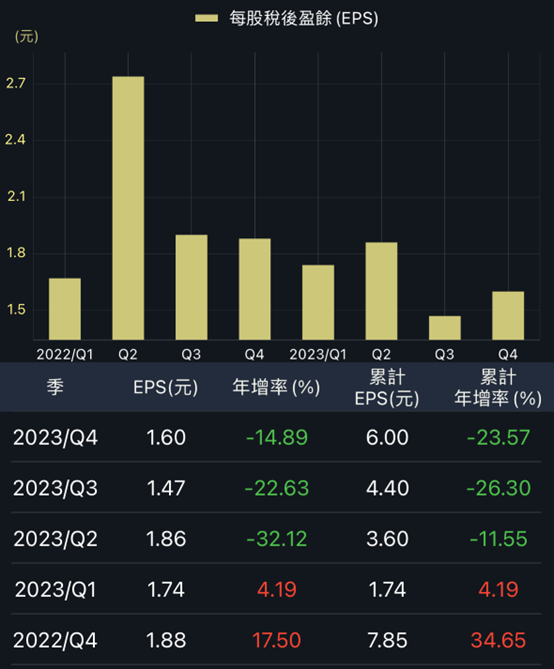Click the 年增率 (%) column header
554x669 pixels.
click(276, 387)
